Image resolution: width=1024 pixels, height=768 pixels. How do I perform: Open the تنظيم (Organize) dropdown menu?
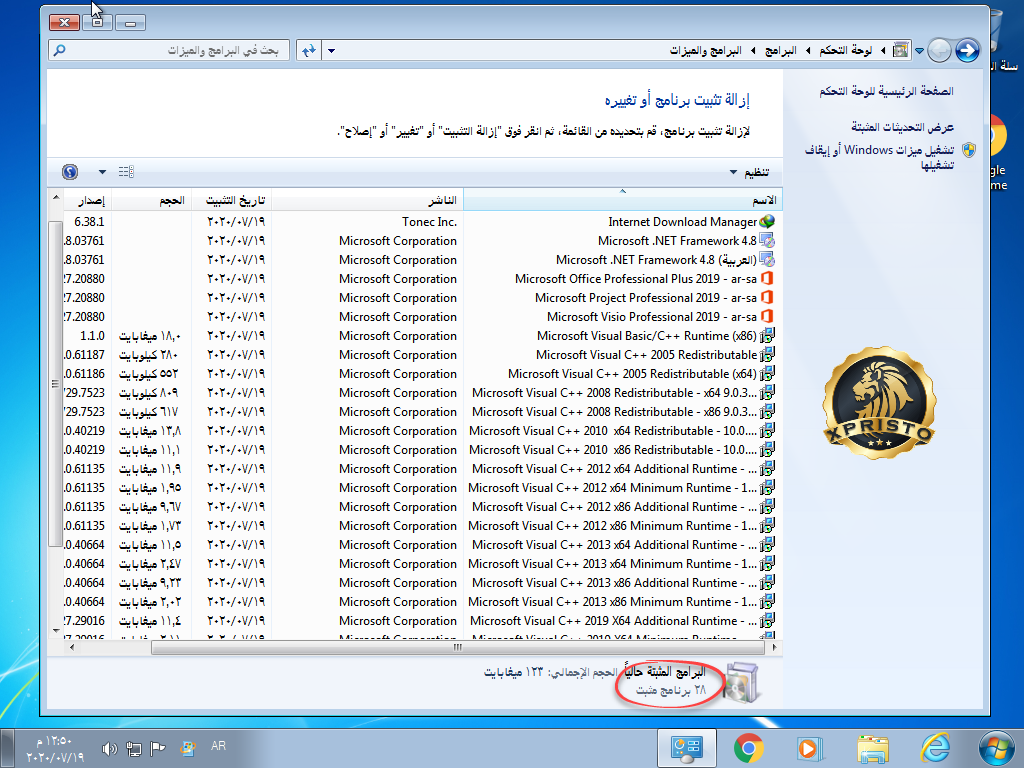(x=750, y=172)
